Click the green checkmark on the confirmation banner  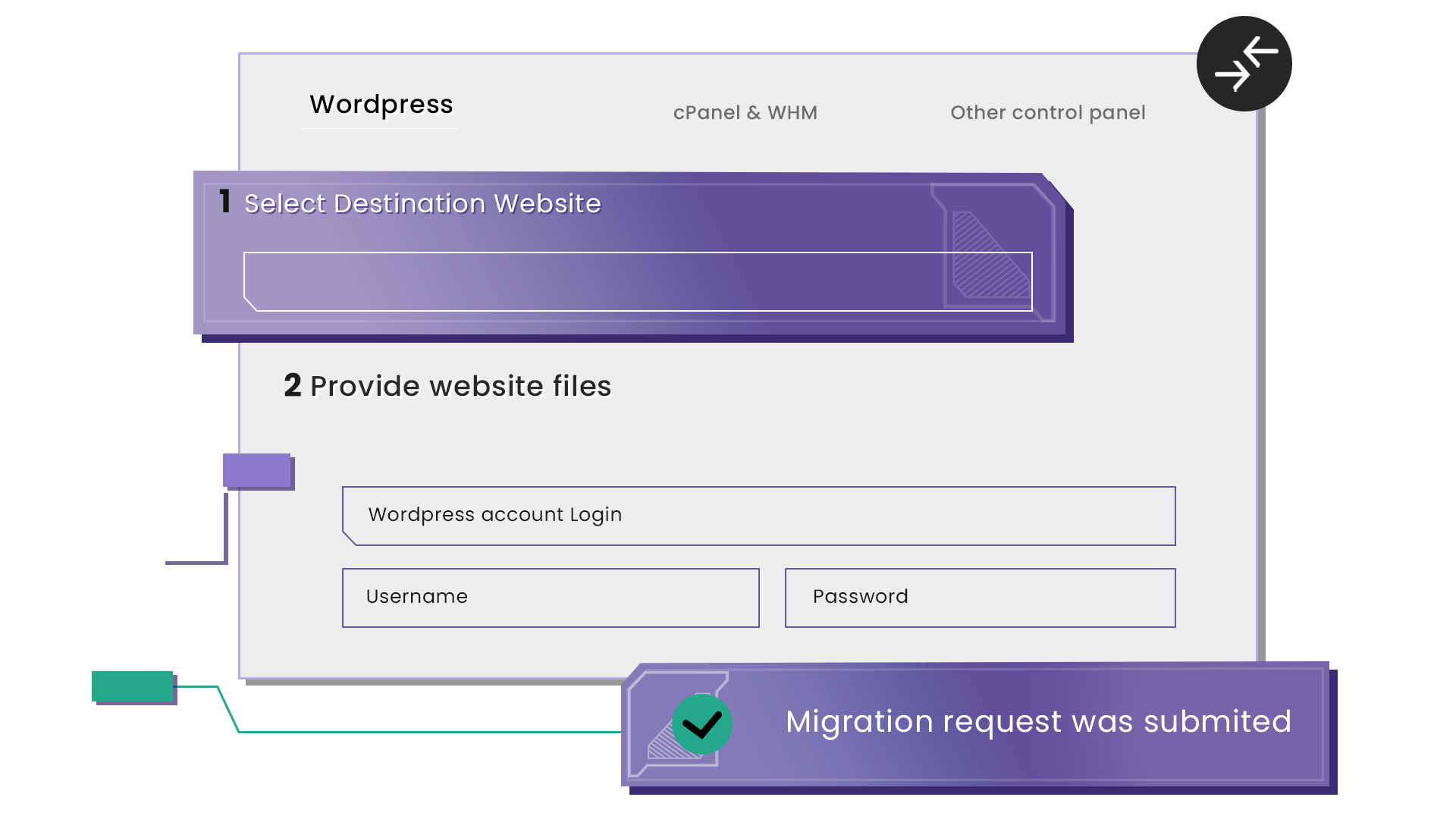coord(701,723)
